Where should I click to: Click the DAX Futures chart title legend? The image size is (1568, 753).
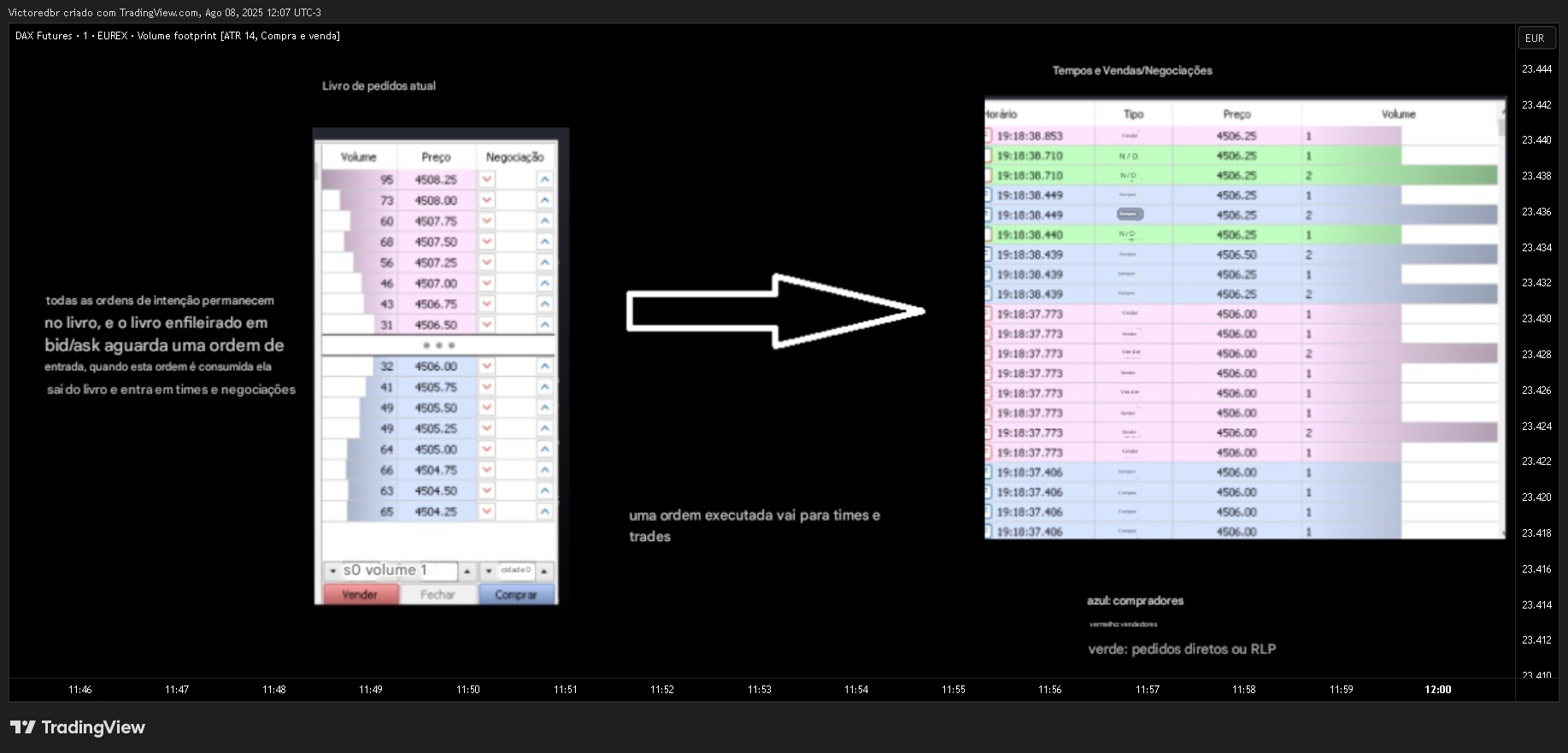coord(178,36)
